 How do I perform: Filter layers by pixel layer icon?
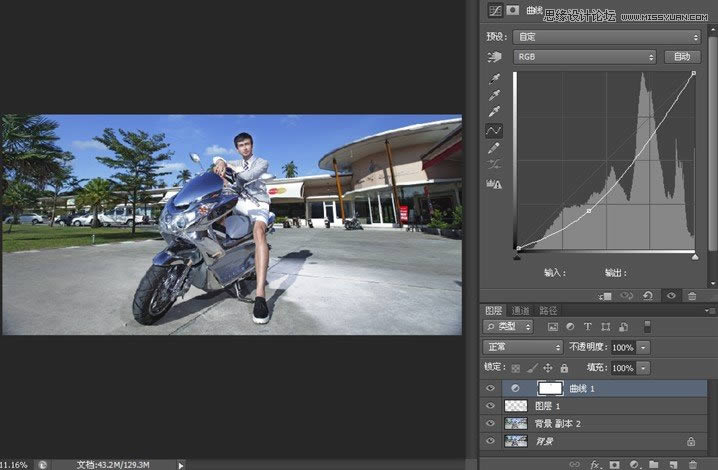click(x=553, y=327)
